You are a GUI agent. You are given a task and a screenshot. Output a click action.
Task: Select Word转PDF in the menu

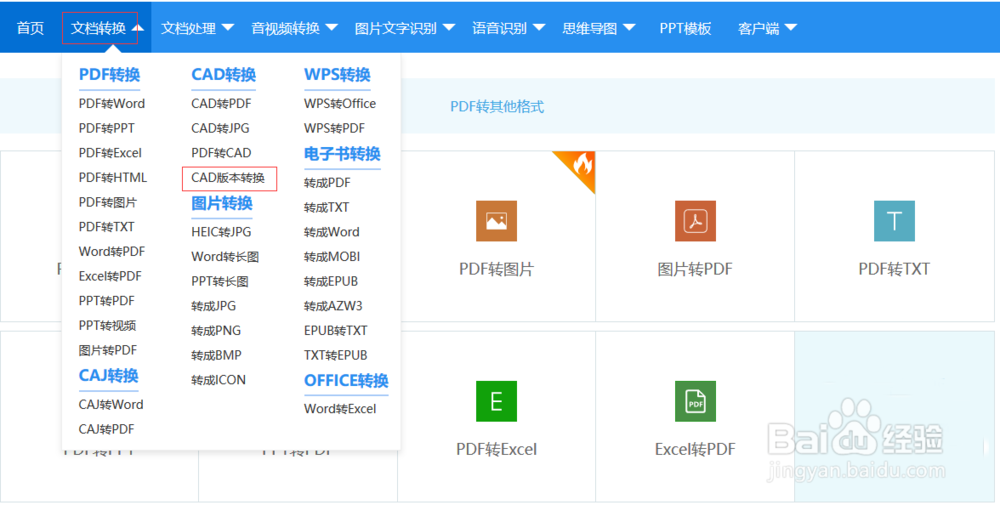[x=112, y=251]
